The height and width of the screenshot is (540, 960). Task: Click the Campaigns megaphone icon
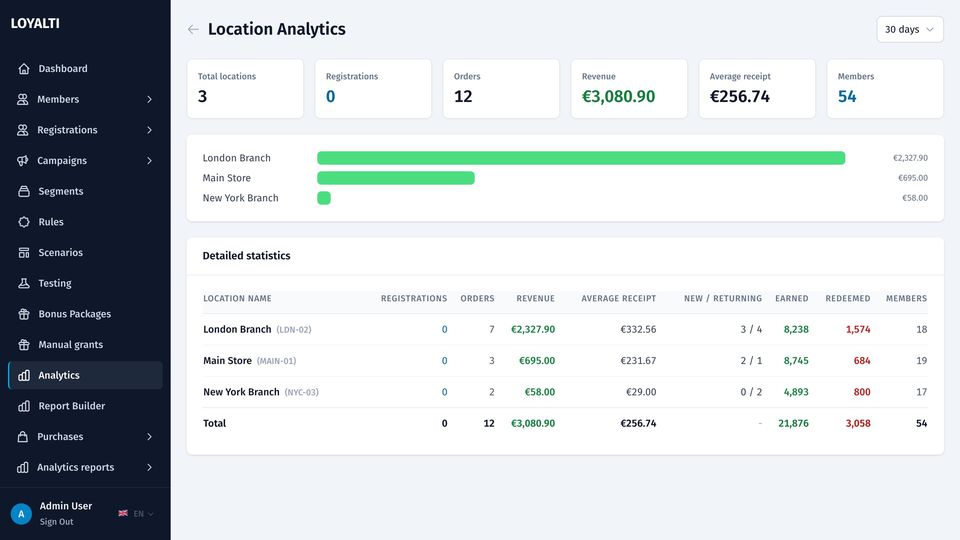(x=23, y=160)
